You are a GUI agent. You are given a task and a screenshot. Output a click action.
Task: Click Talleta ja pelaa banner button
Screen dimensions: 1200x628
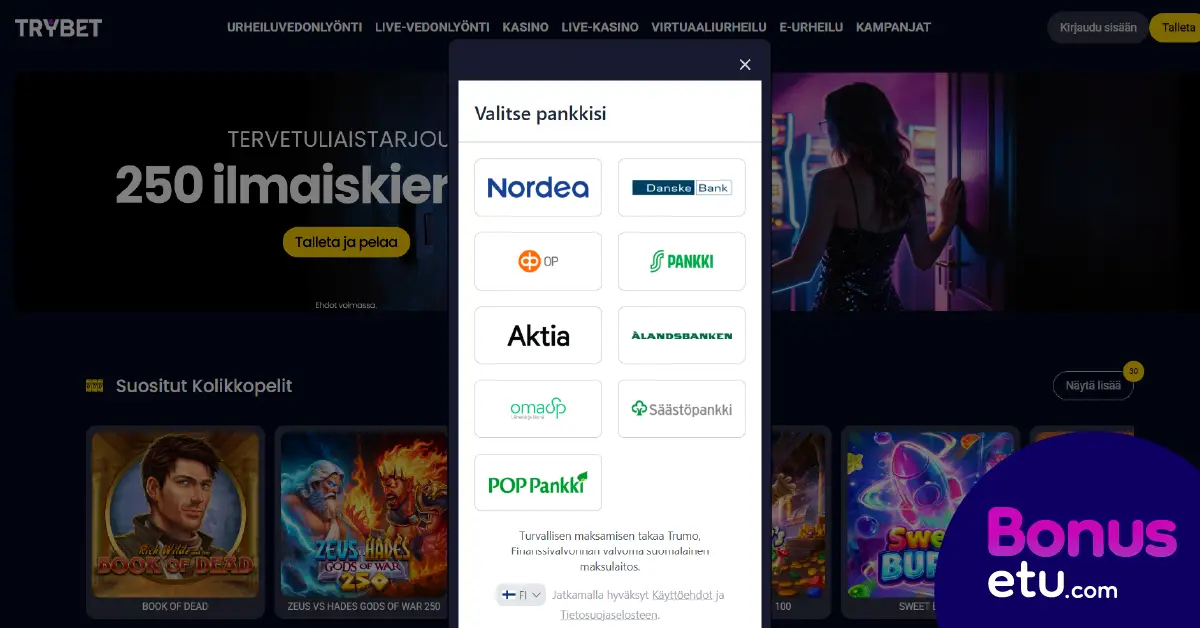[347, 242]
